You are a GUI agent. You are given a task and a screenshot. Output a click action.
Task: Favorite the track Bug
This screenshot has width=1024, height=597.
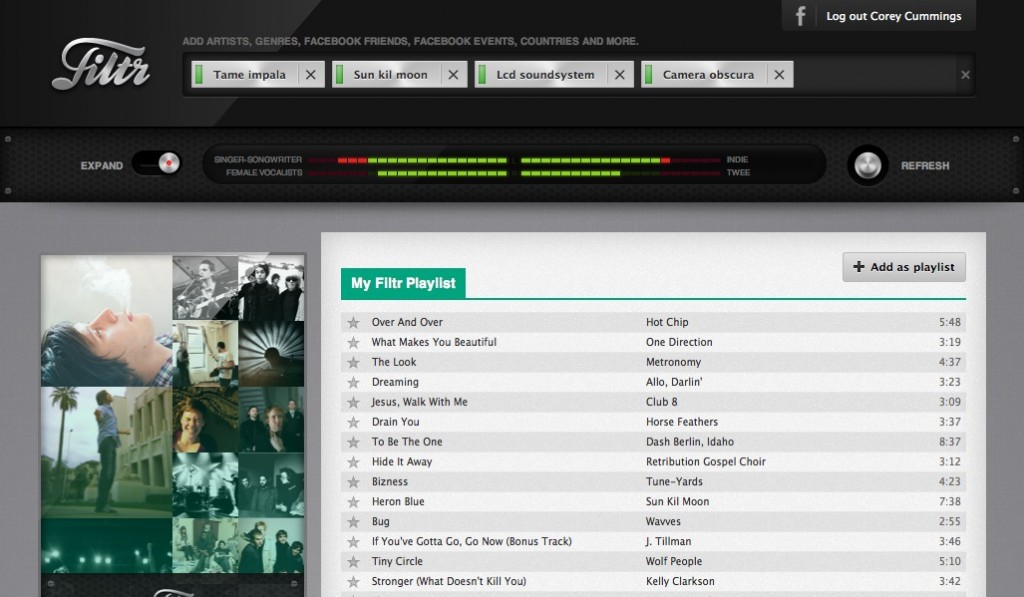(353, 521)
